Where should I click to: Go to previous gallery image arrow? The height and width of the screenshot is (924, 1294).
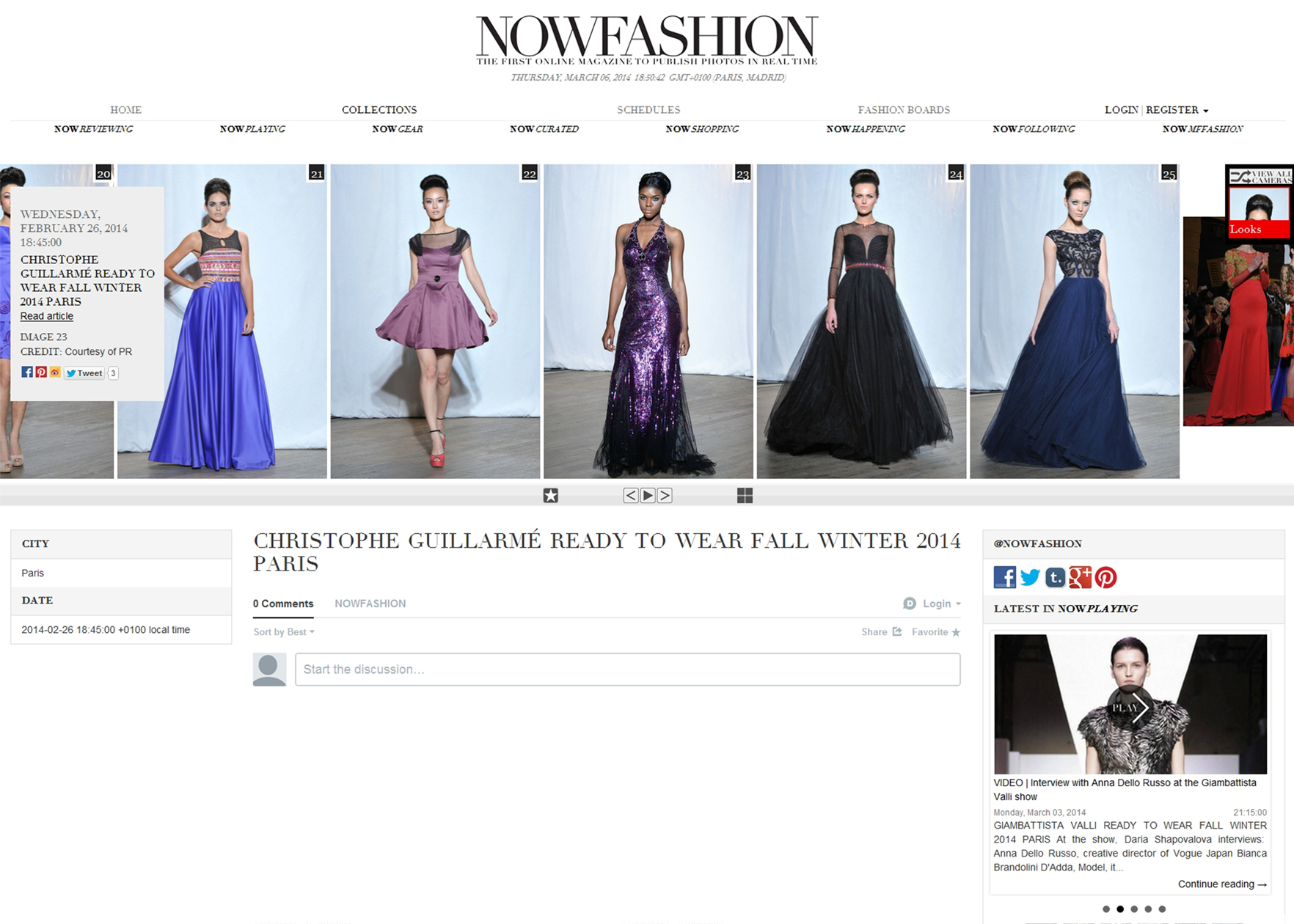point(631,496)
